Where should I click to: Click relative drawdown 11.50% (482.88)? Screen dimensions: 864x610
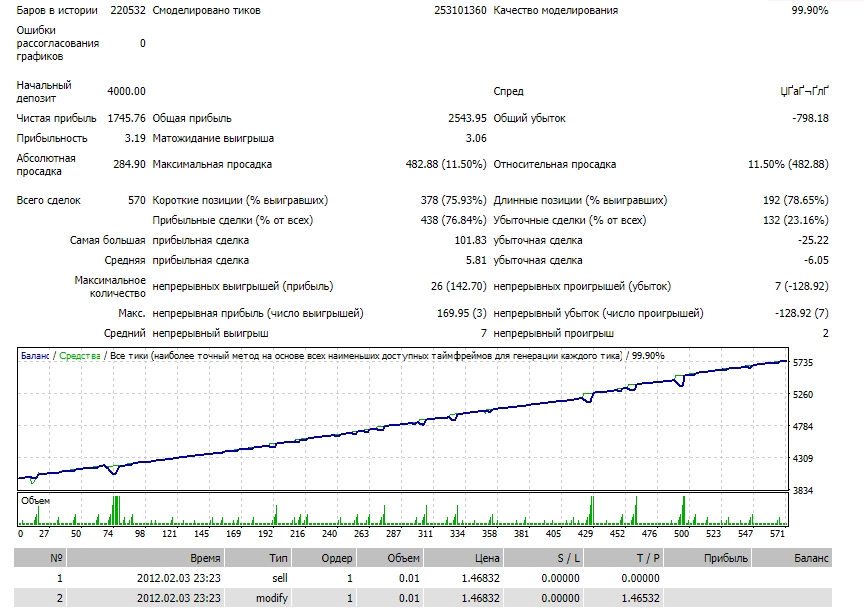coord(788,164)
